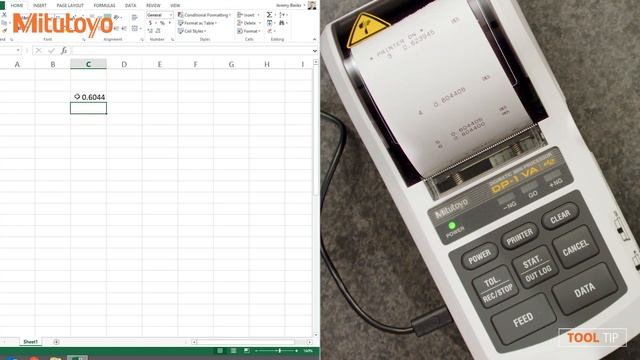
Task: Open the DATA ribbon tab
Action: [130, 5]
